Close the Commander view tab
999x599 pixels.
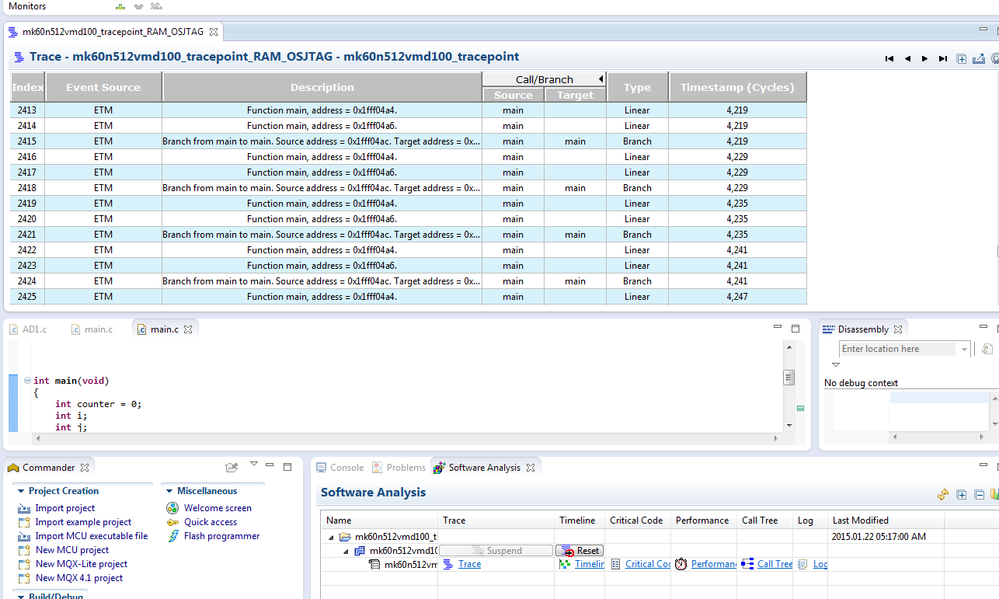tap(84, 468)
